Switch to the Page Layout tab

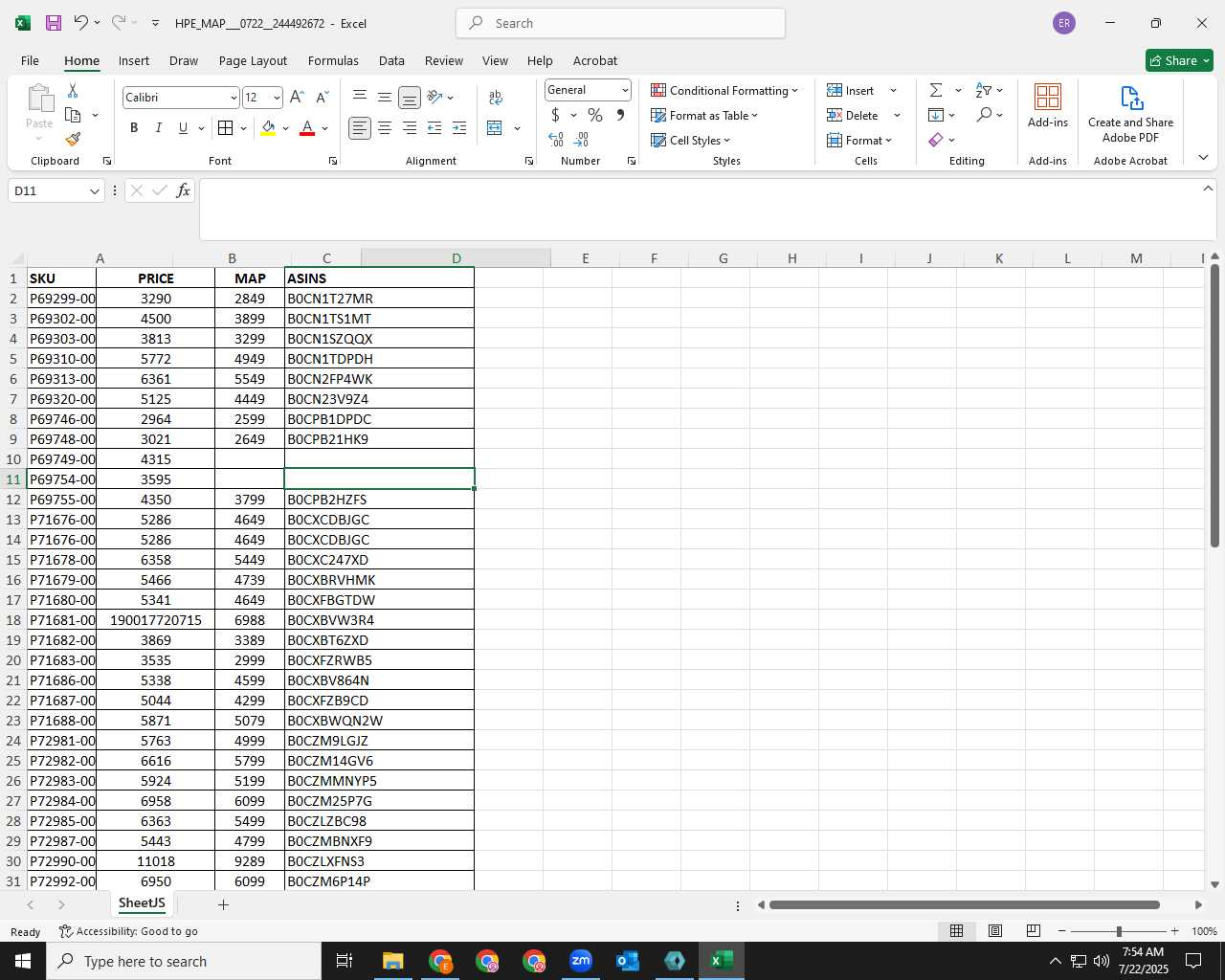pyautogui.click(x=253, y=60)
